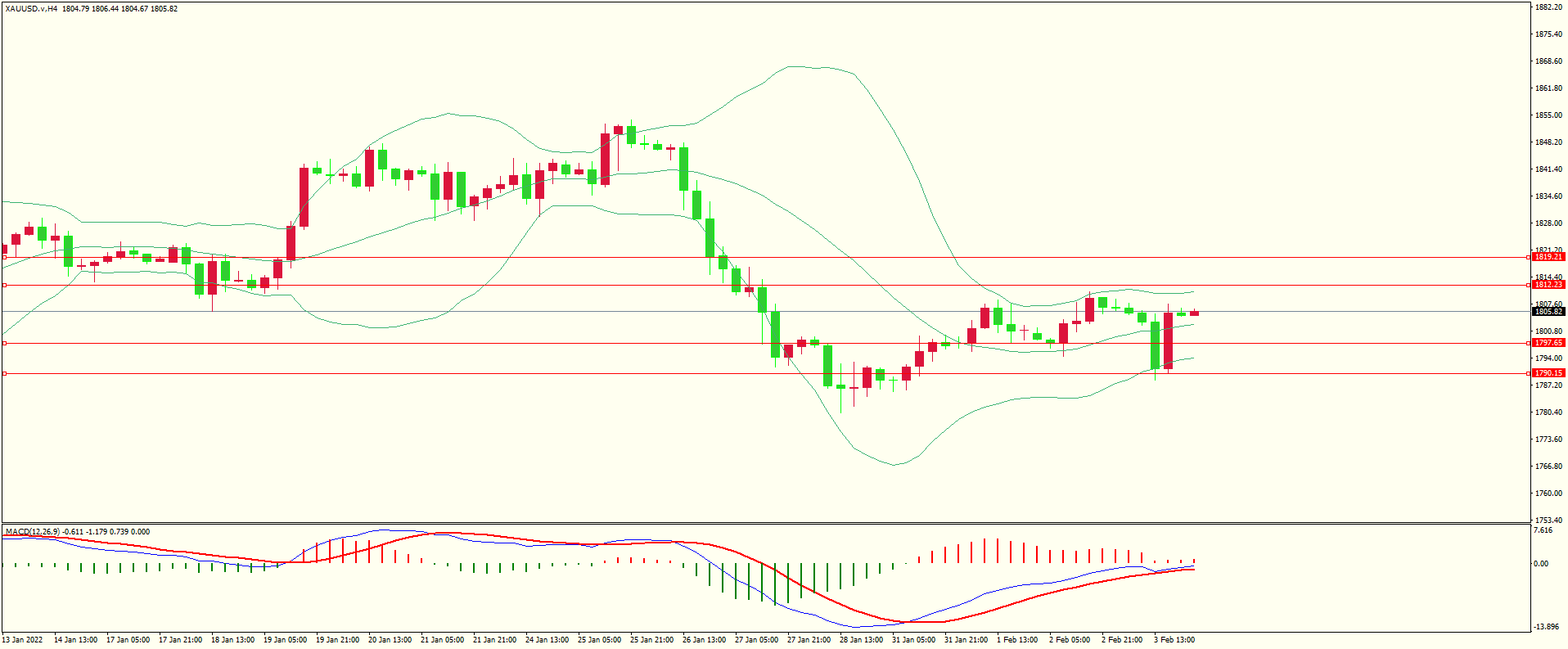Click the 1800.80 price scale label

tap(1548, 331)
